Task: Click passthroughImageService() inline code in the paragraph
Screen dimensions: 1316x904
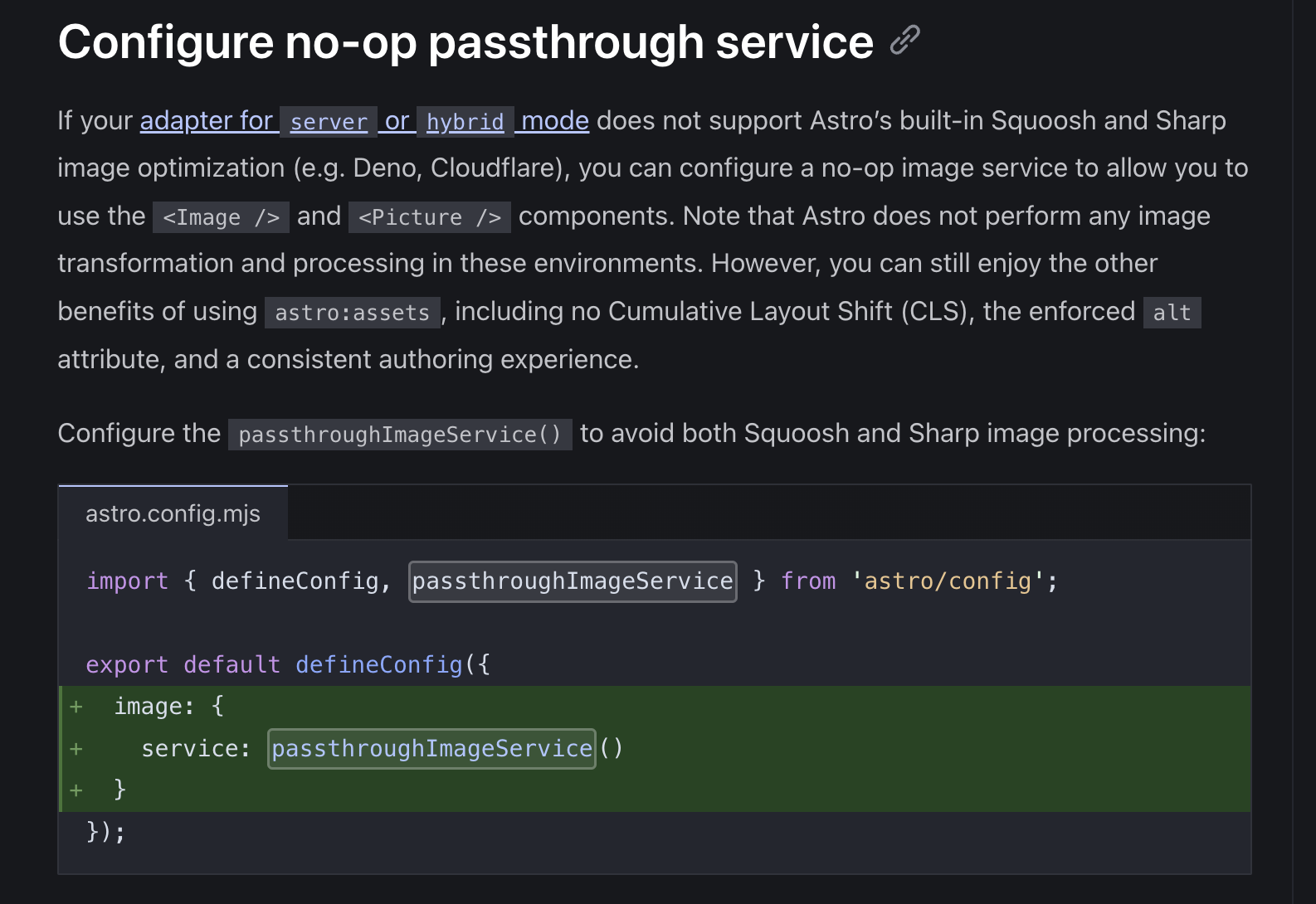Action: pyautogui.click(x=400, y=435)
